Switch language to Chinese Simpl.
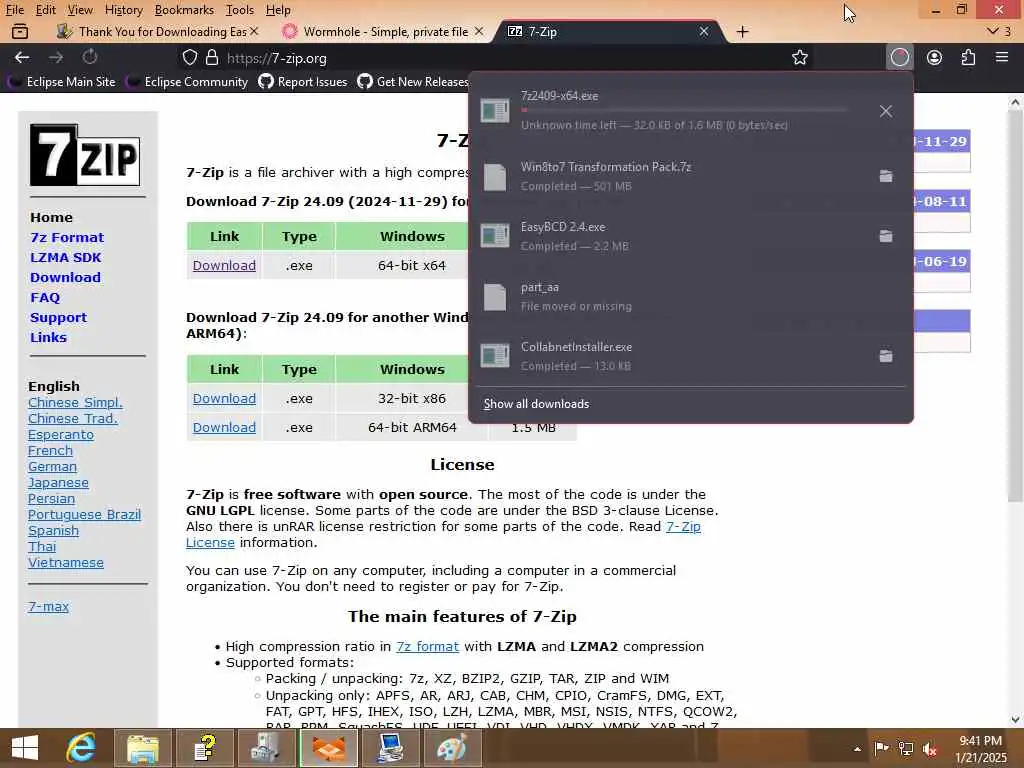 (75, 402)
